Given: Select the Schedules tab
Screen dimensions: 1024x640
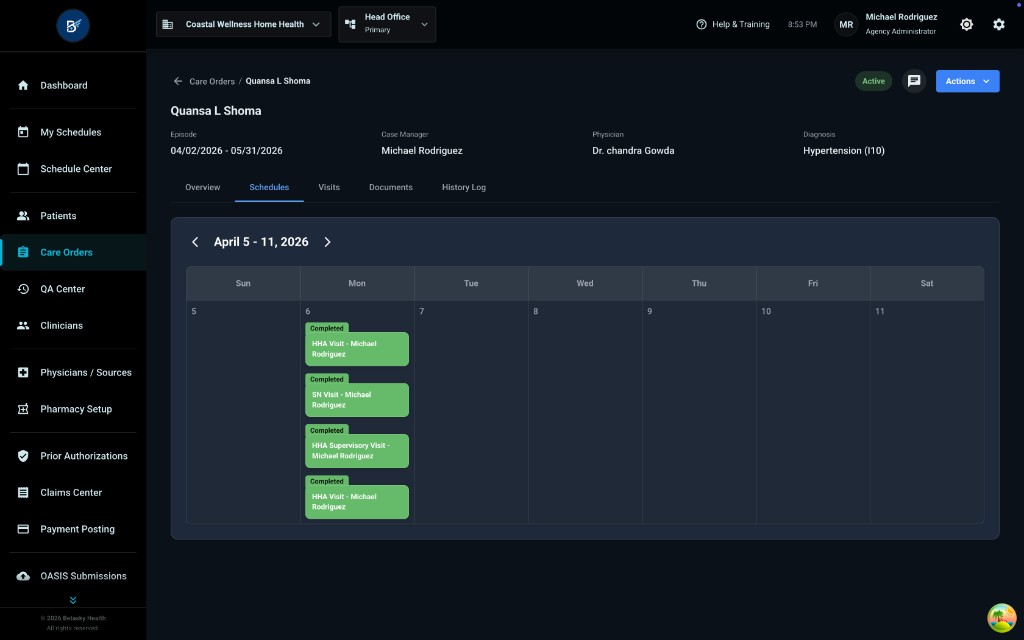Looking at the screenshot, I should click(269, 187).
